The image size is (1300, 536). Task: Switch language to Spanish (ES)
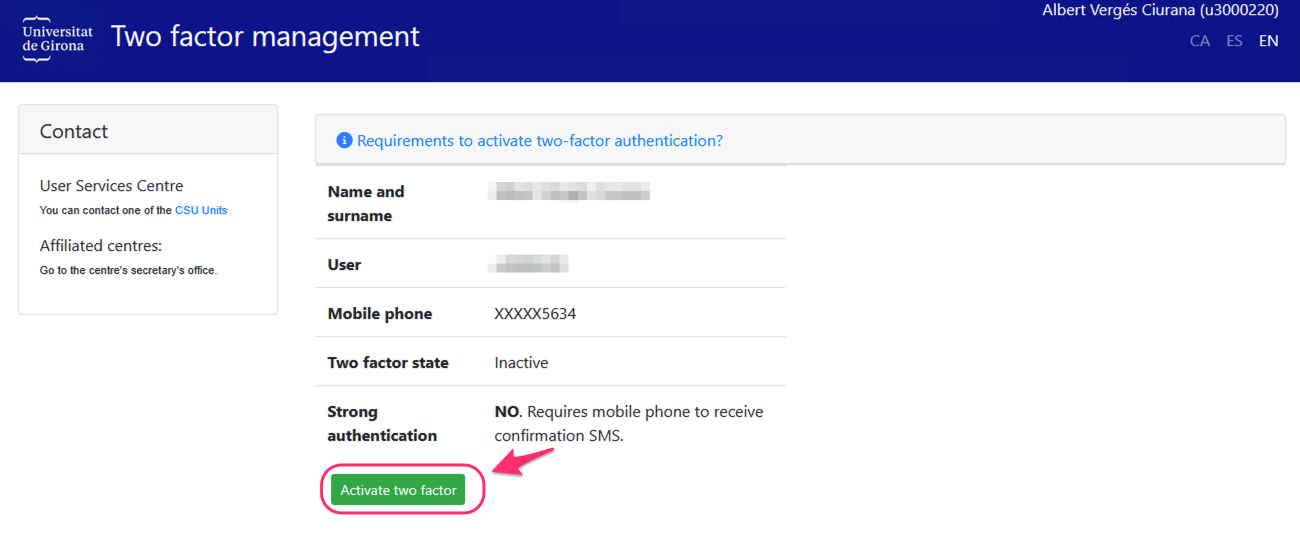tap(1235, 41)
